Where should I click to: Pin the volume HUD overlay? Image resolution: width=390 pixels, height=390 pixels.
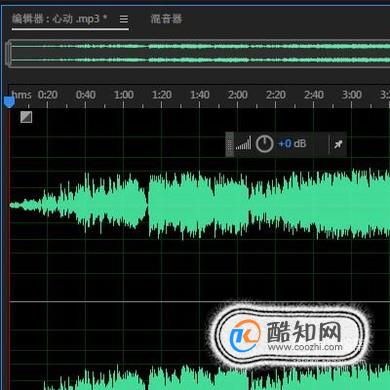tap(338, 144)
